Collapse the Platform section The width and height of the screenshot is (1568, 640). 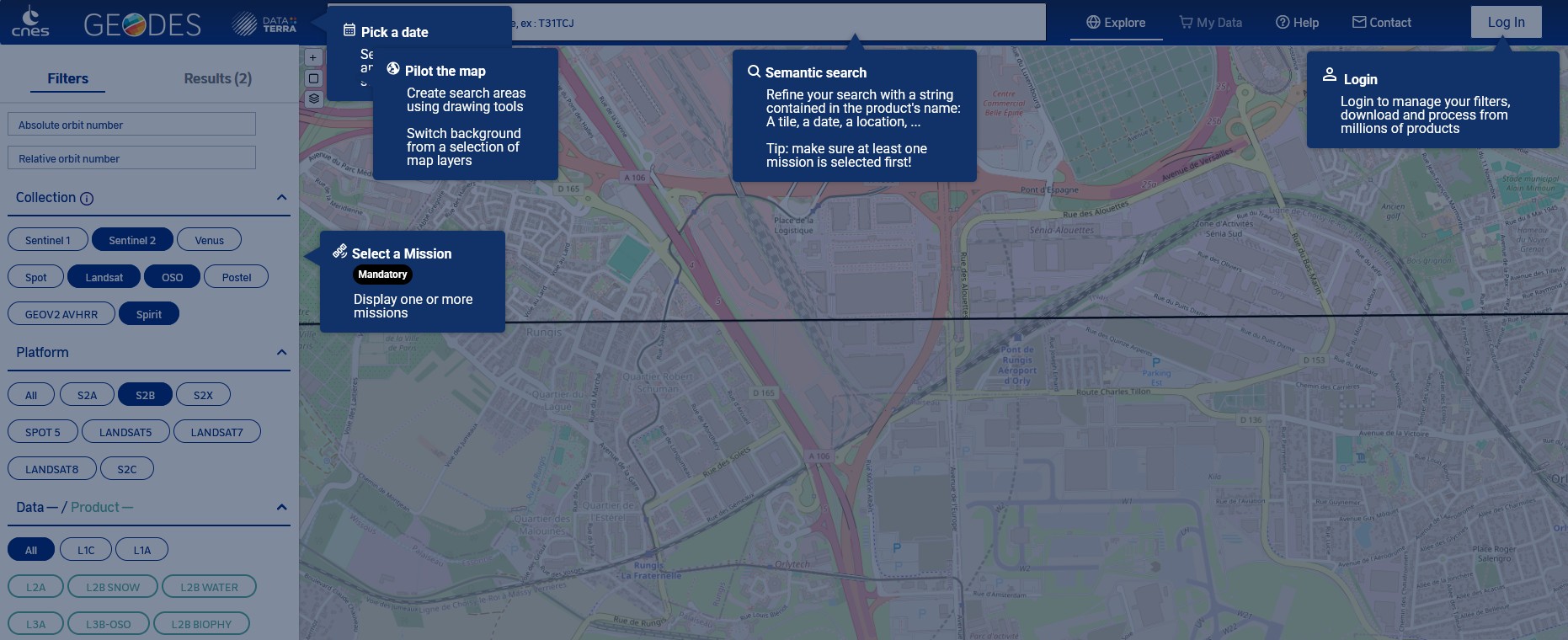[281, 352]
